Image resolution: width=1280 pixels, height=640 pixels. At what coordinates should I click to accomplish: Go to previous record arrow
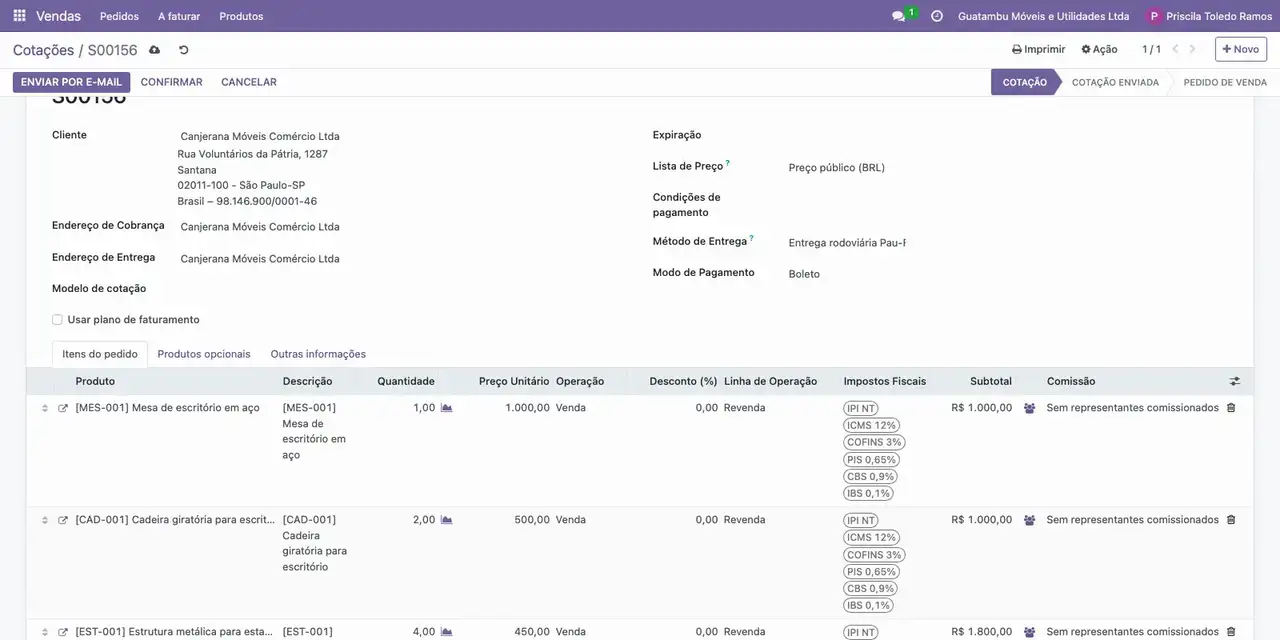point(1176,49)
